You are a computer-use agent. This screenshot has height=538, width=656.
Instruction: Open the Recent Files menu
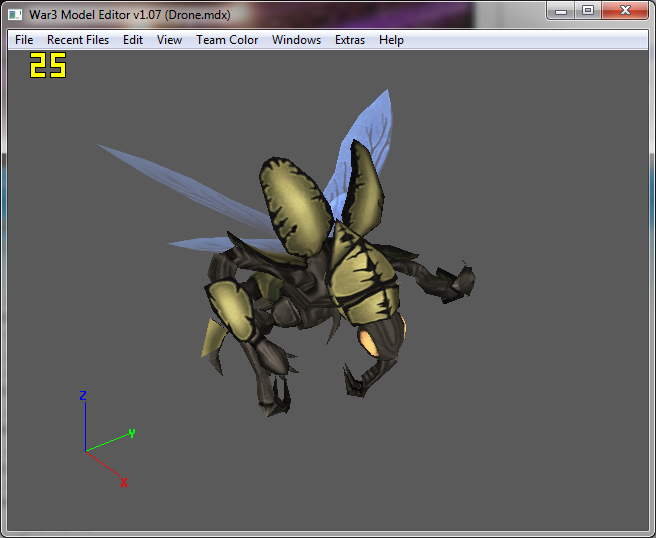[78, 40]
